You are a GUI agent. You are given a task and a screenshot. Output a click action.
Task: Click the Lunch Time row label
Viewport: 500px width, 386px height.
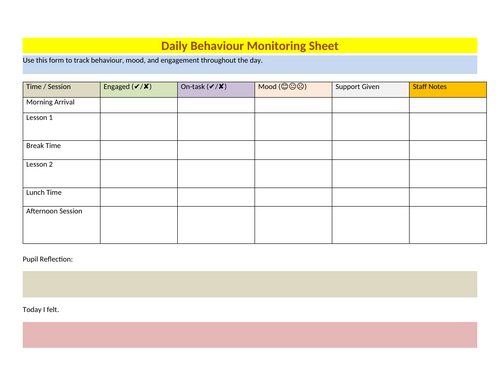tap(44, 192)
